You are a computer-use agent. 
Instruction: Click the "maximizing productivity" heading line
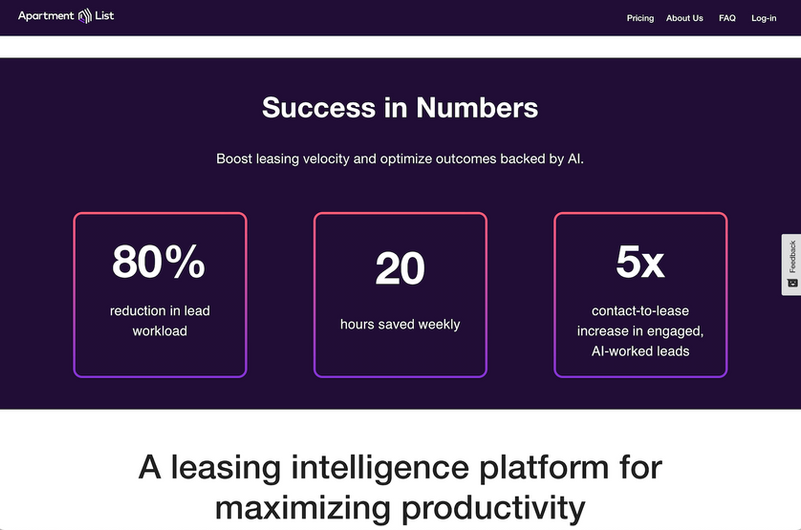pyautogui.click(x=400, y=507)
